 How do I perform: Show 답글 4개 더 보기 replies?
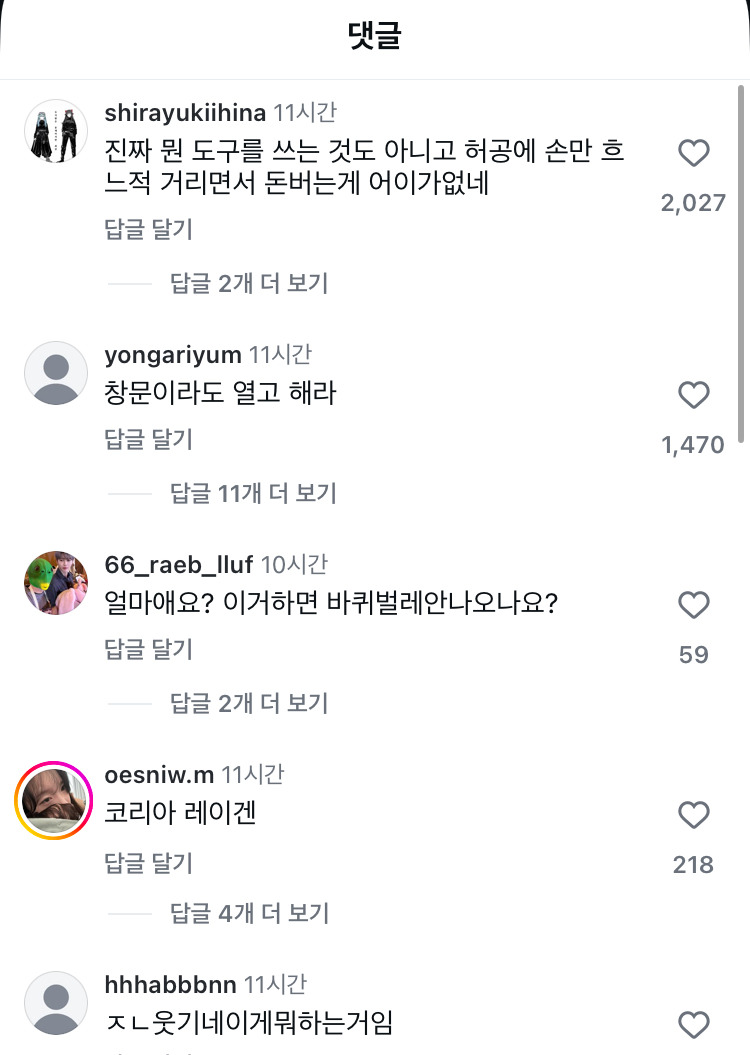click(249, 913)
